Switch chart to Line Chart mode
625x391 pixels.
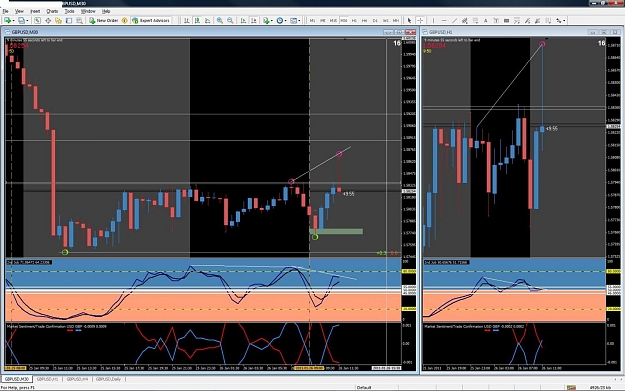coord(208,20)
